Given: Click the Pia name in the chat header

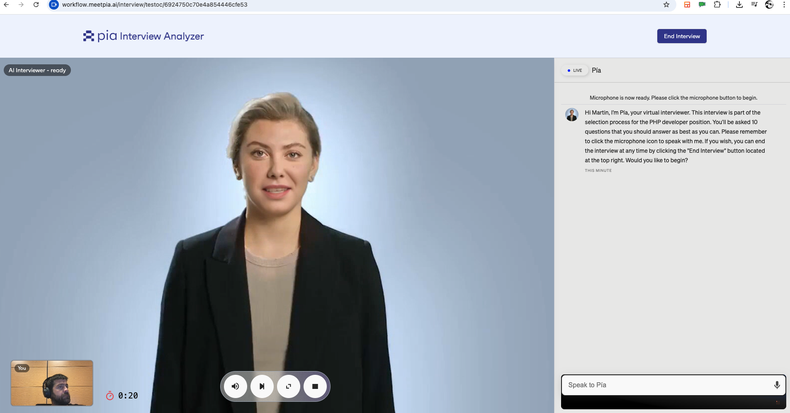Looking at the screenshot, I should pos(596,71).
